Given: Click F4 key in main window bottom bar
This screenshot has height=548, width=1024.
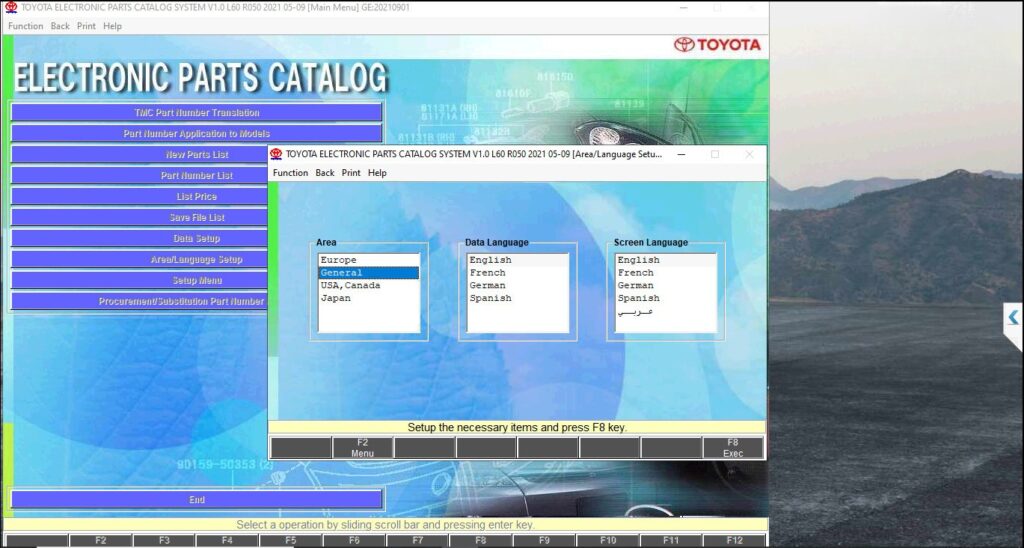Looking at the screenshot, I should pyautogui.click(x=227, y=541).
